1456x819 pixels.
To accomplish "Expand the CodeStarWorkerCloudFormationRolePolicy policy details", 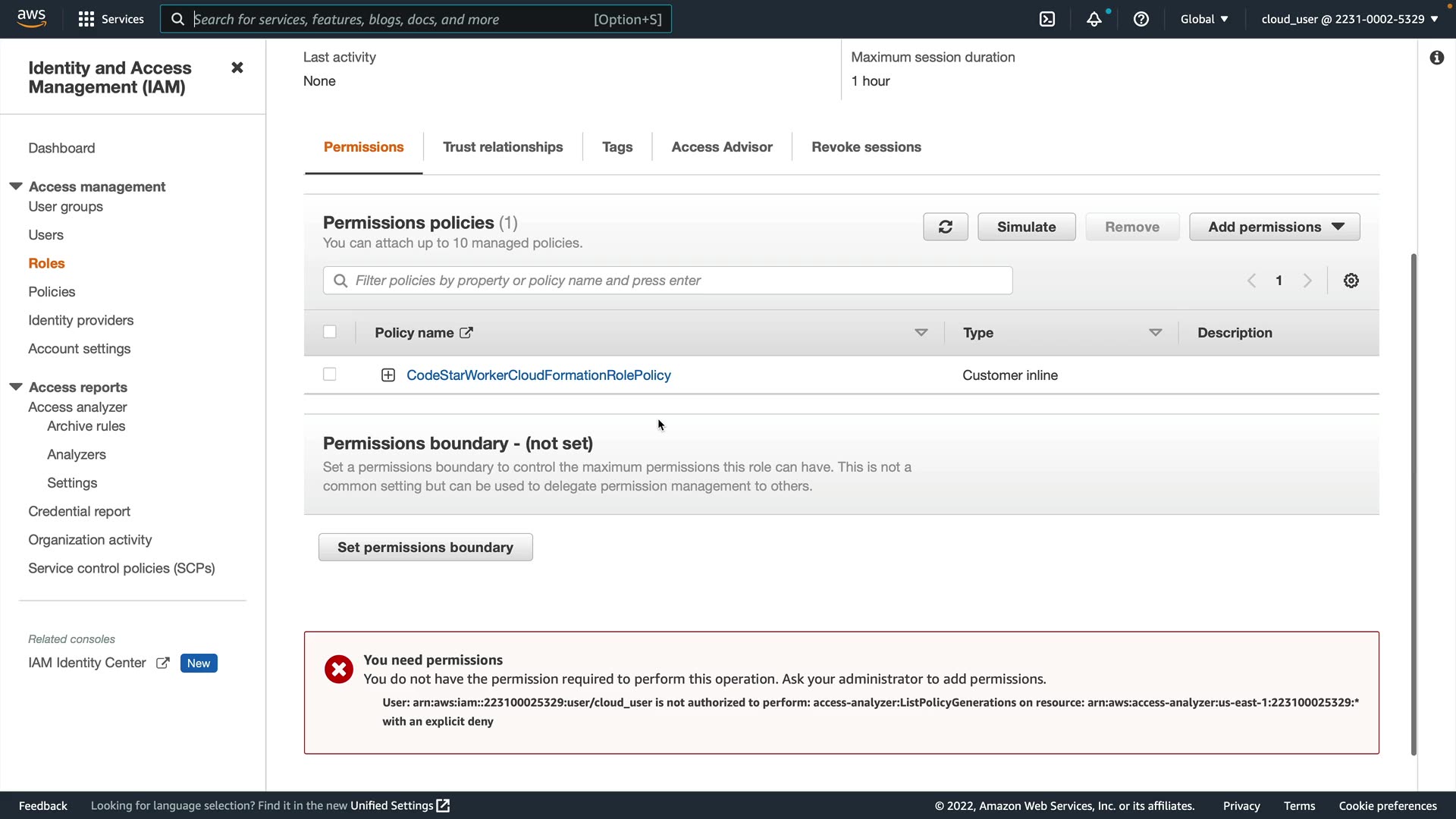I will [x=388, y=375].
